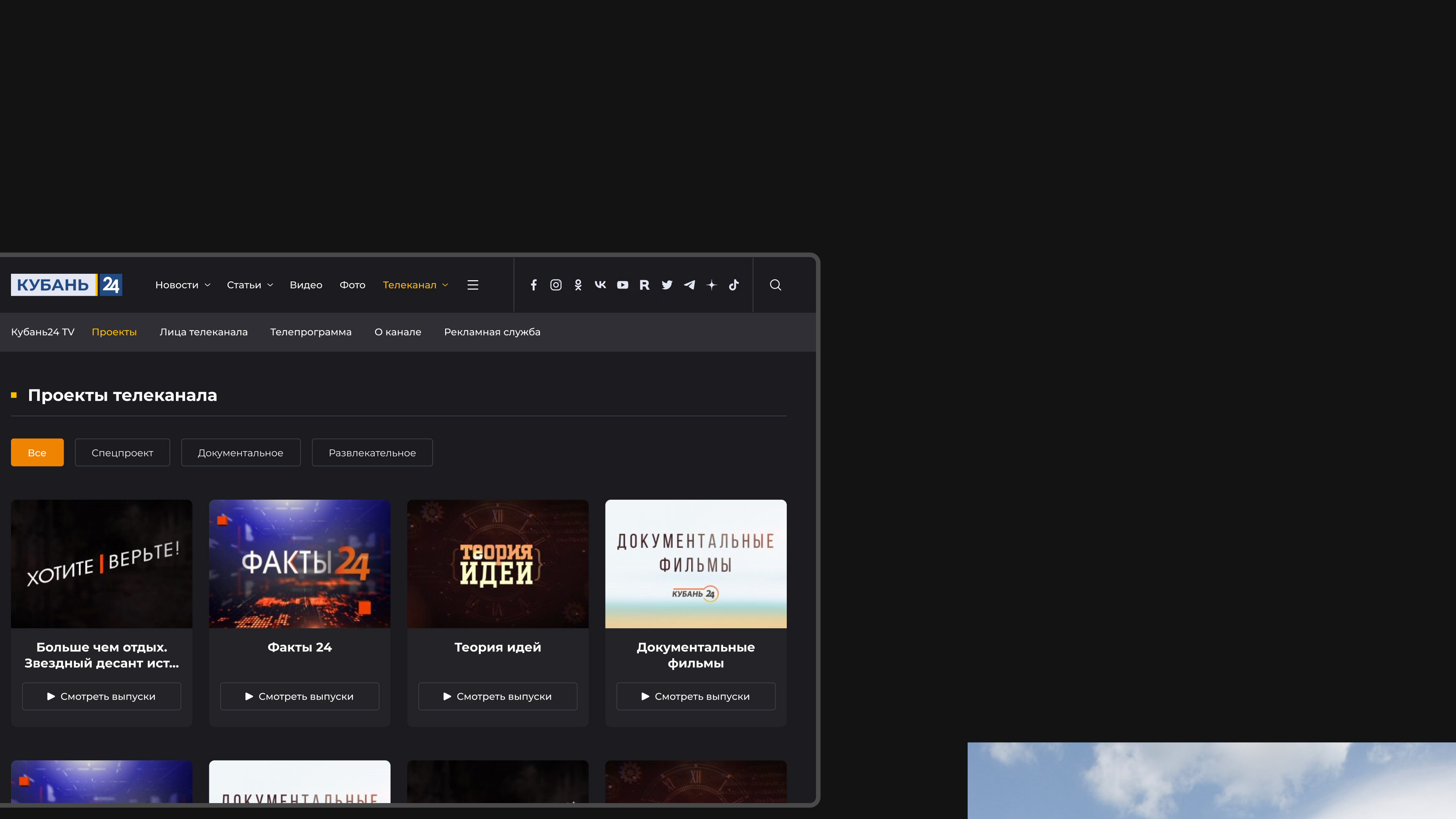Image resolution: width=1456 pixels, height=819 pixels.
Task: Click the Проекты телеканала heading
Action: [x=122, y=395]
